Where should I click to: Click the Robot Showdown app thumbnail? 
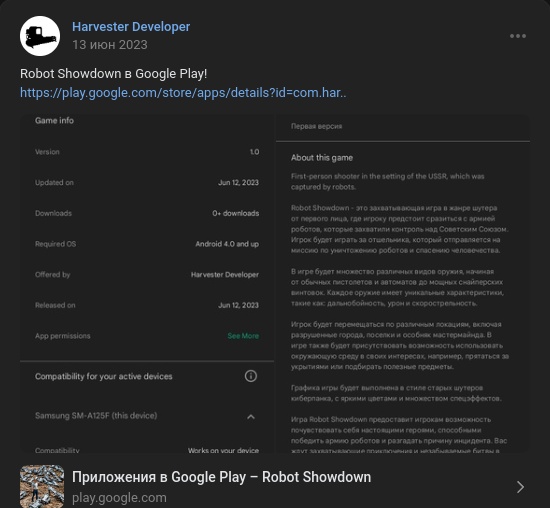42,486
